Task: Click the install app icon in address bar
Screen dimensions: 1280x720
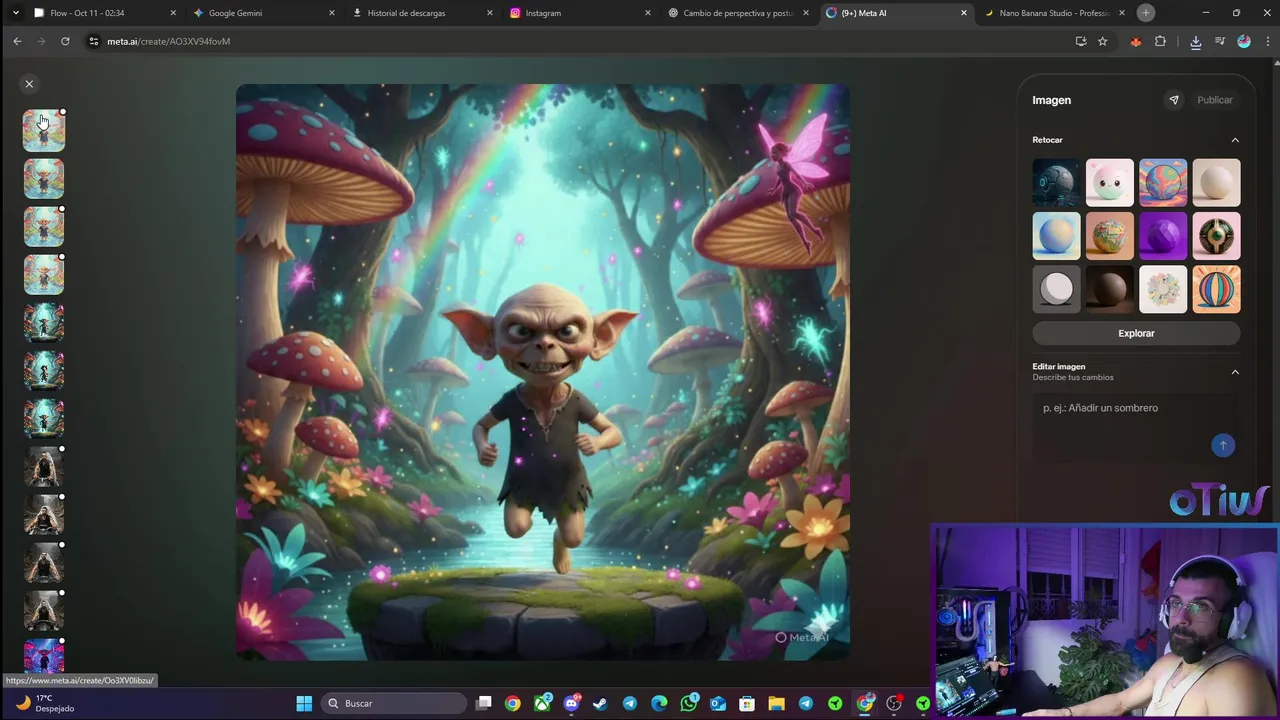Action: click(1081, 41)
